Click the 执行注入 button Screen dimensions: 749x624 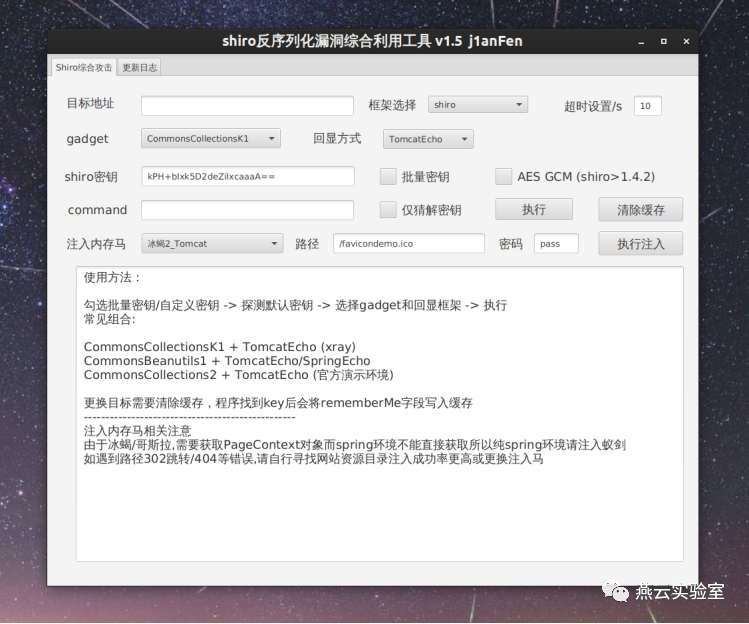pyautogui.click(x=641, y=244)
